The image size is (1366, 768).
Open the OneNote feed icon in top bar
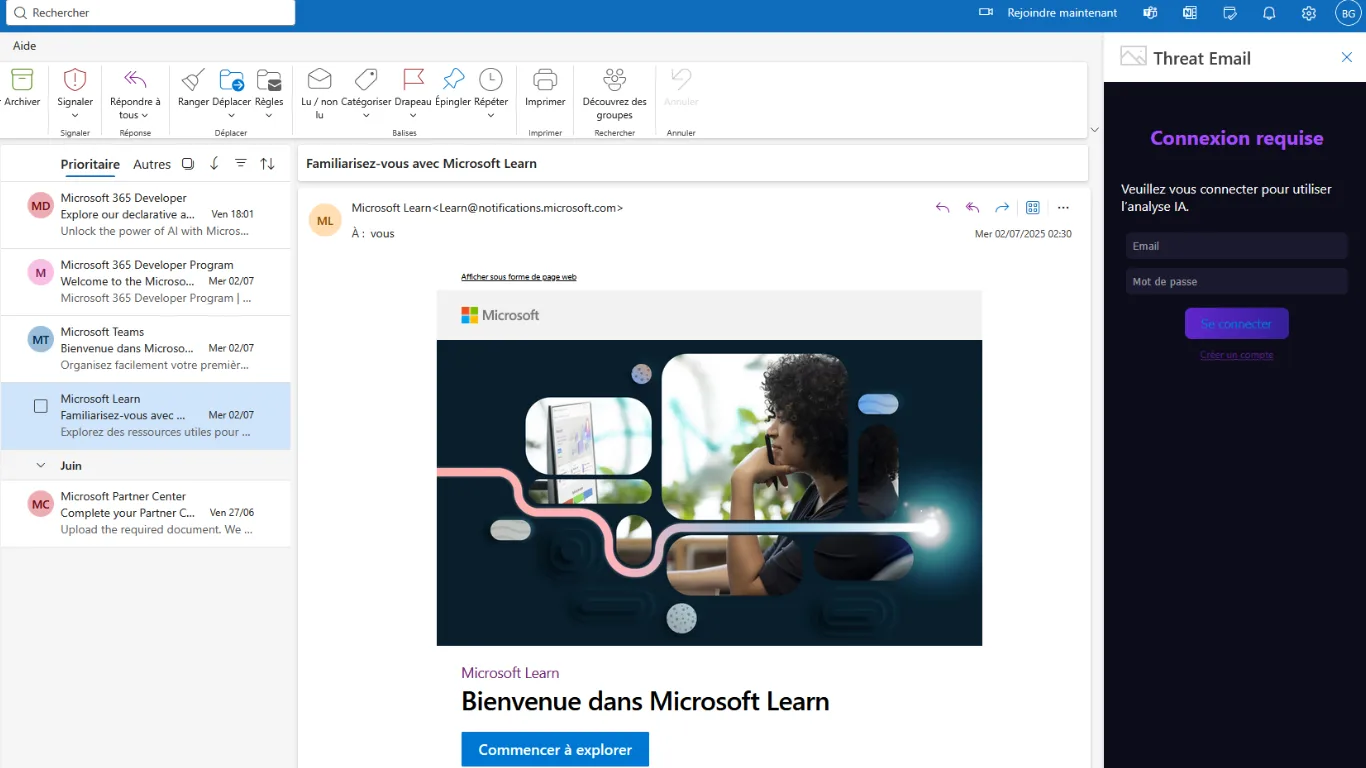[1190, 13]
